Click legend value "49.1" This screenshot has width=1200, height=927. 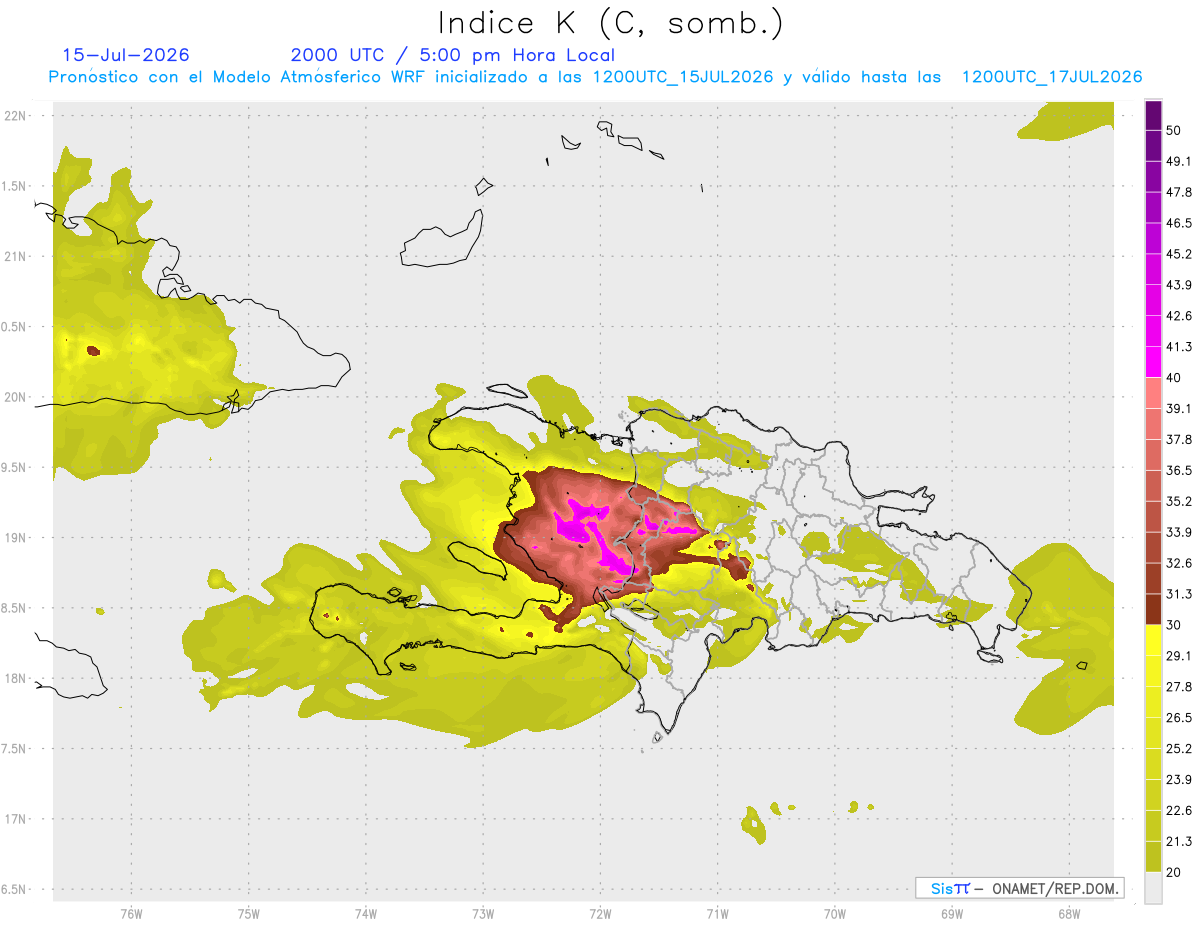(x=1180, y=161)
